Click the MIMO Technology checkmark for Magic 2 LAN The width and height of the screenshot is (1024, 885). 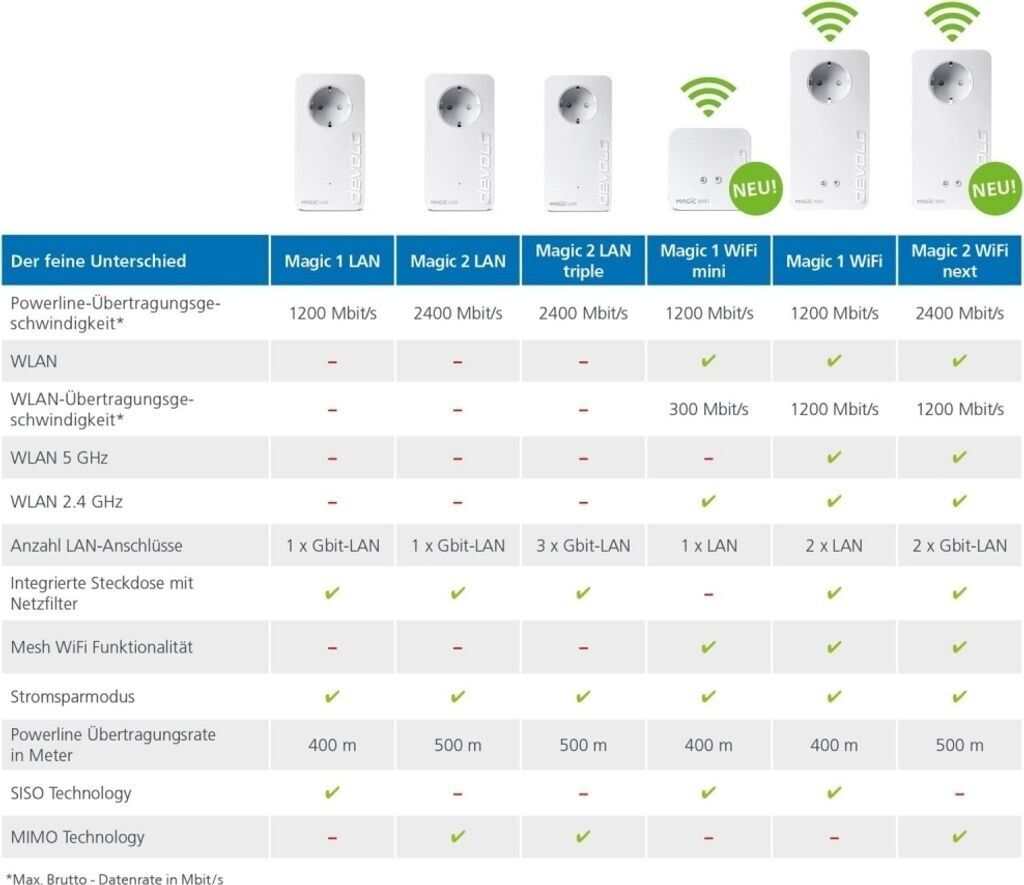coord(458,837)
